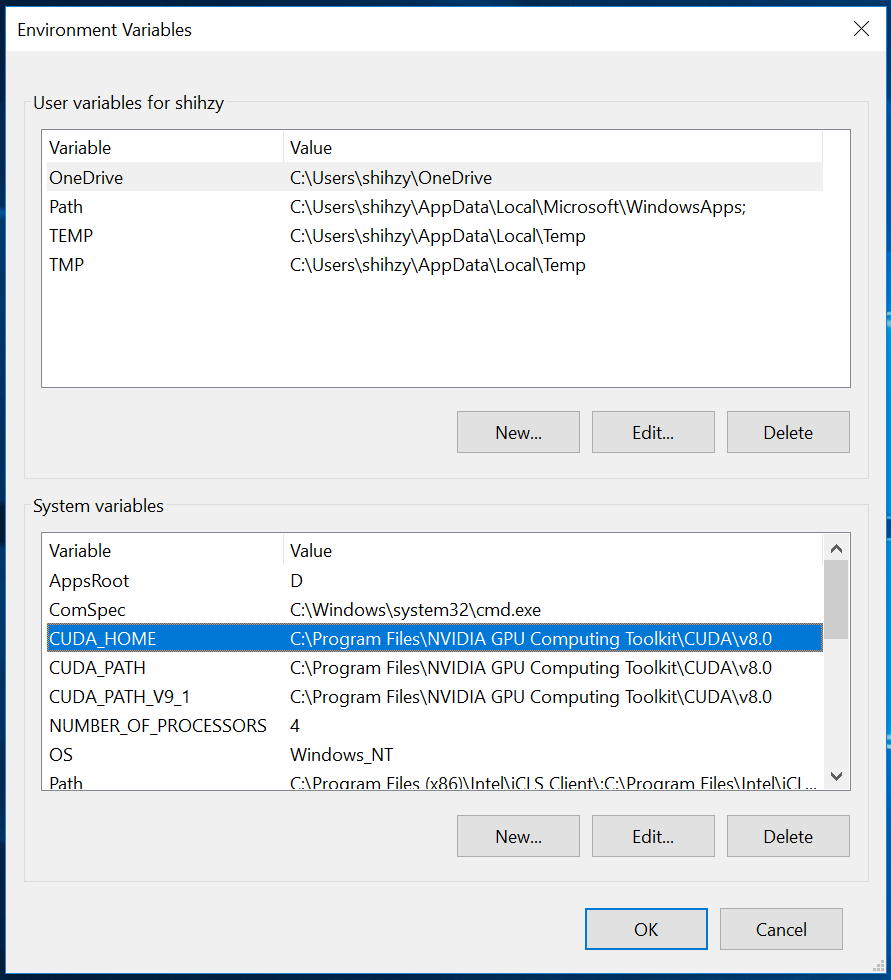Click the value D of AppsRoot
This screenshot has height=980, width=891.
pos(296,581)
